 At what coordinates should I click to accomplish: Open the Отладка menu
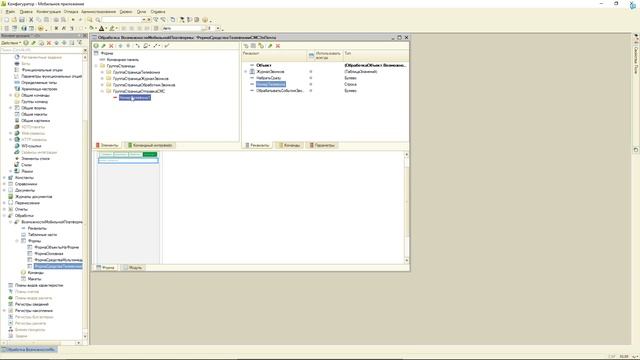tap(71, 12)
